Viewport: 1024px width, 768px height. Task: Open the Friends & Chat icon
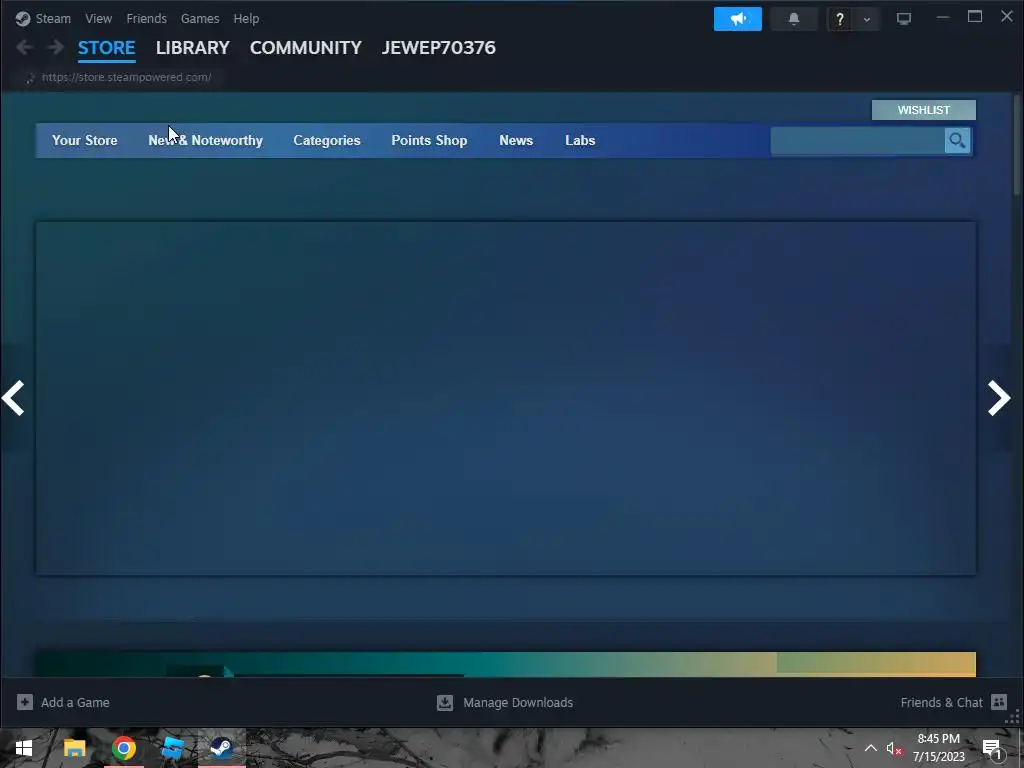tap(999, 702)
